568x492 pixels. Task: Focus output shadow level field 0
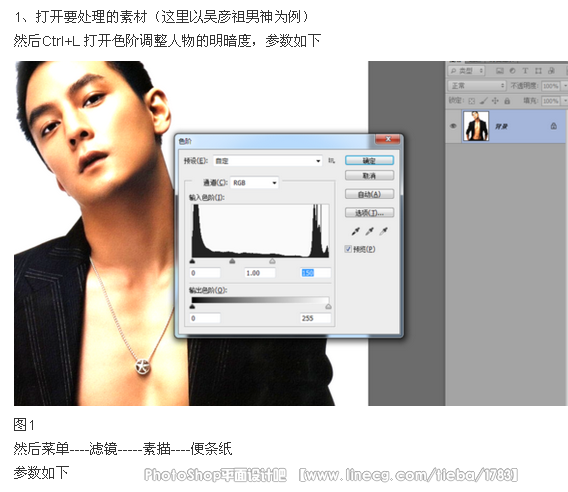pos(205,318)
